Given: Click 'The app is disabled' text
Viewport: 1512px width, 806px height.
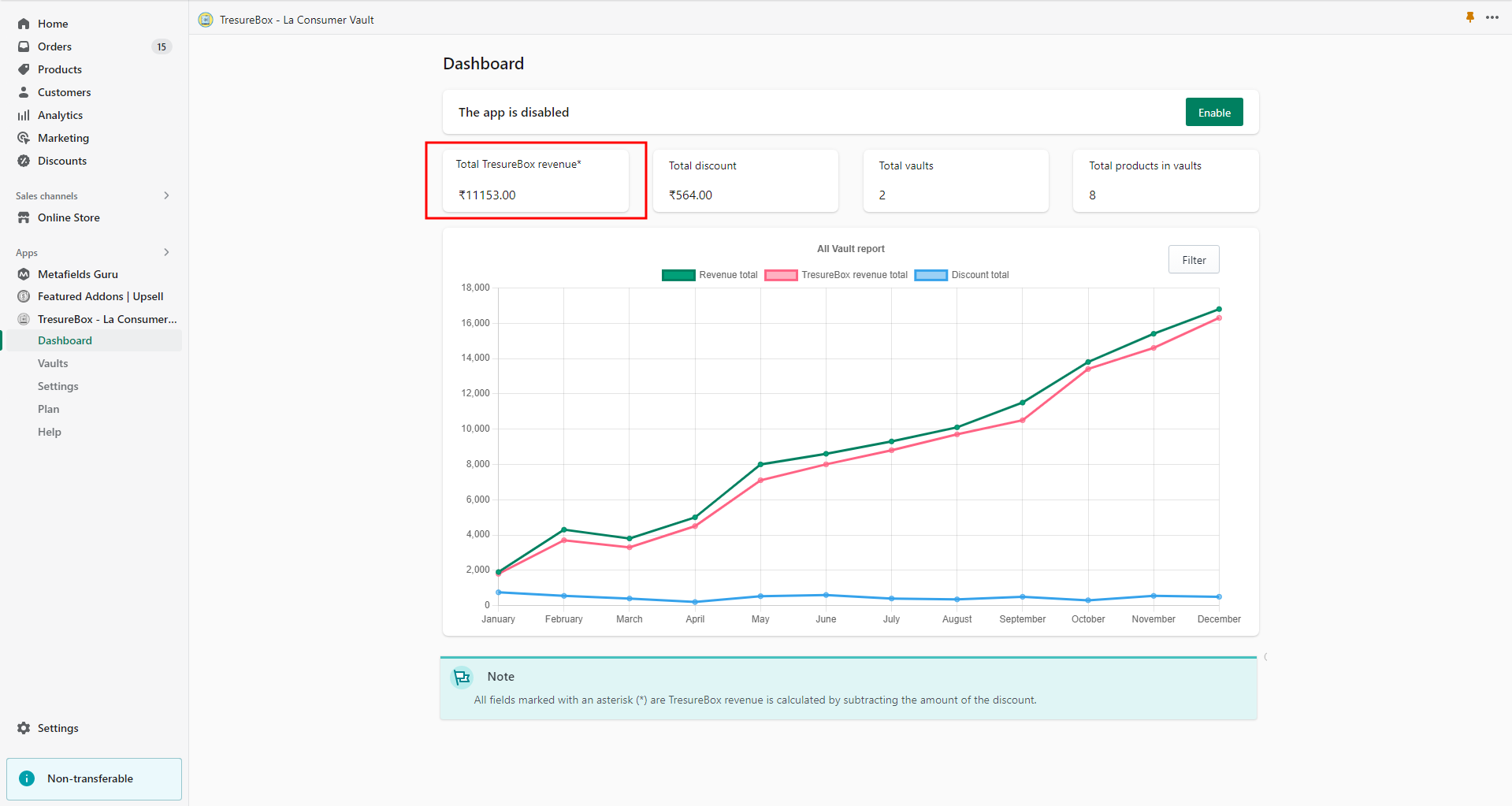Looking at the screenshot, I should click(x=514, y=112).
